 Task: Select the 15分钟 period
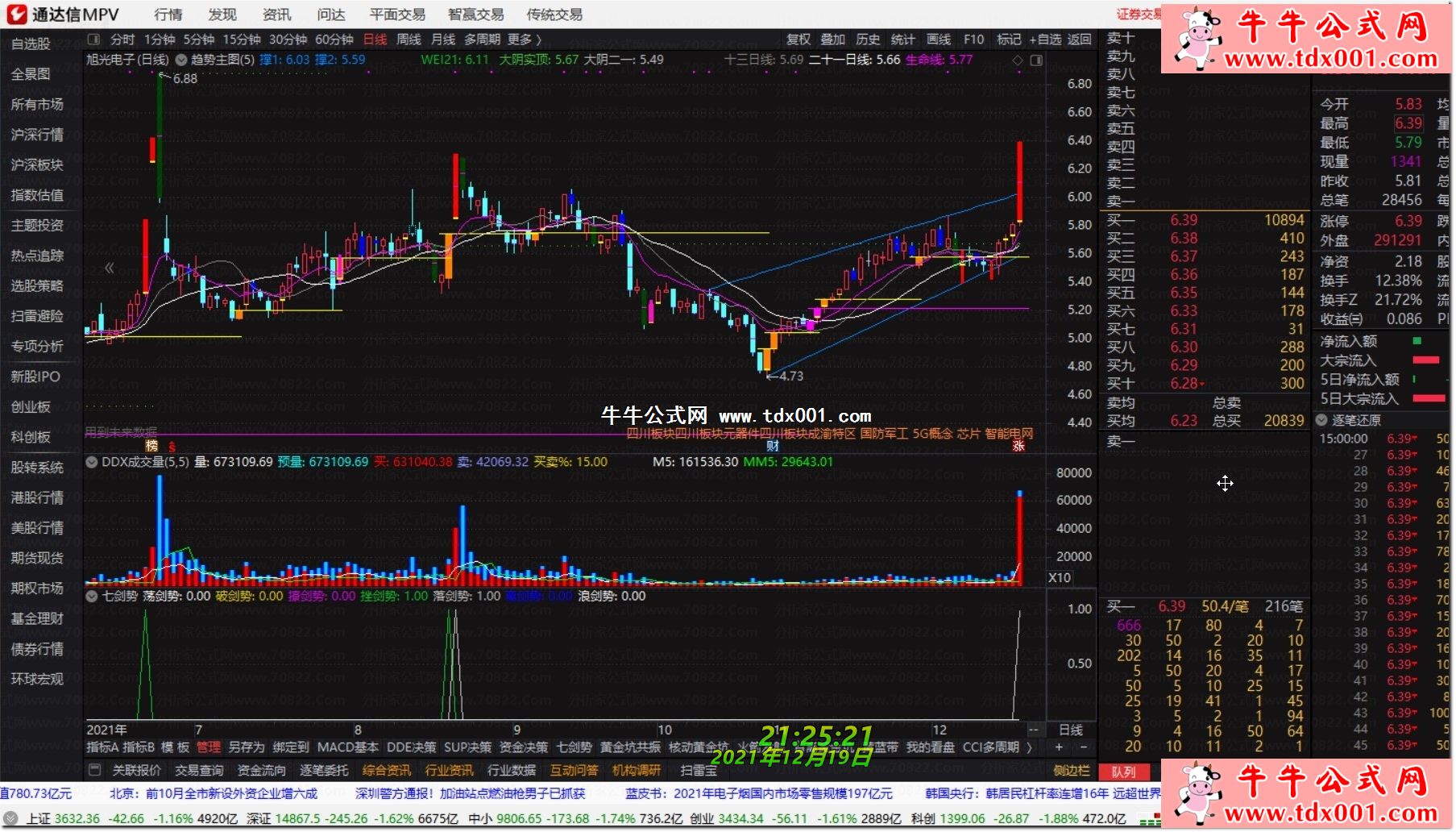coord(242,39)
